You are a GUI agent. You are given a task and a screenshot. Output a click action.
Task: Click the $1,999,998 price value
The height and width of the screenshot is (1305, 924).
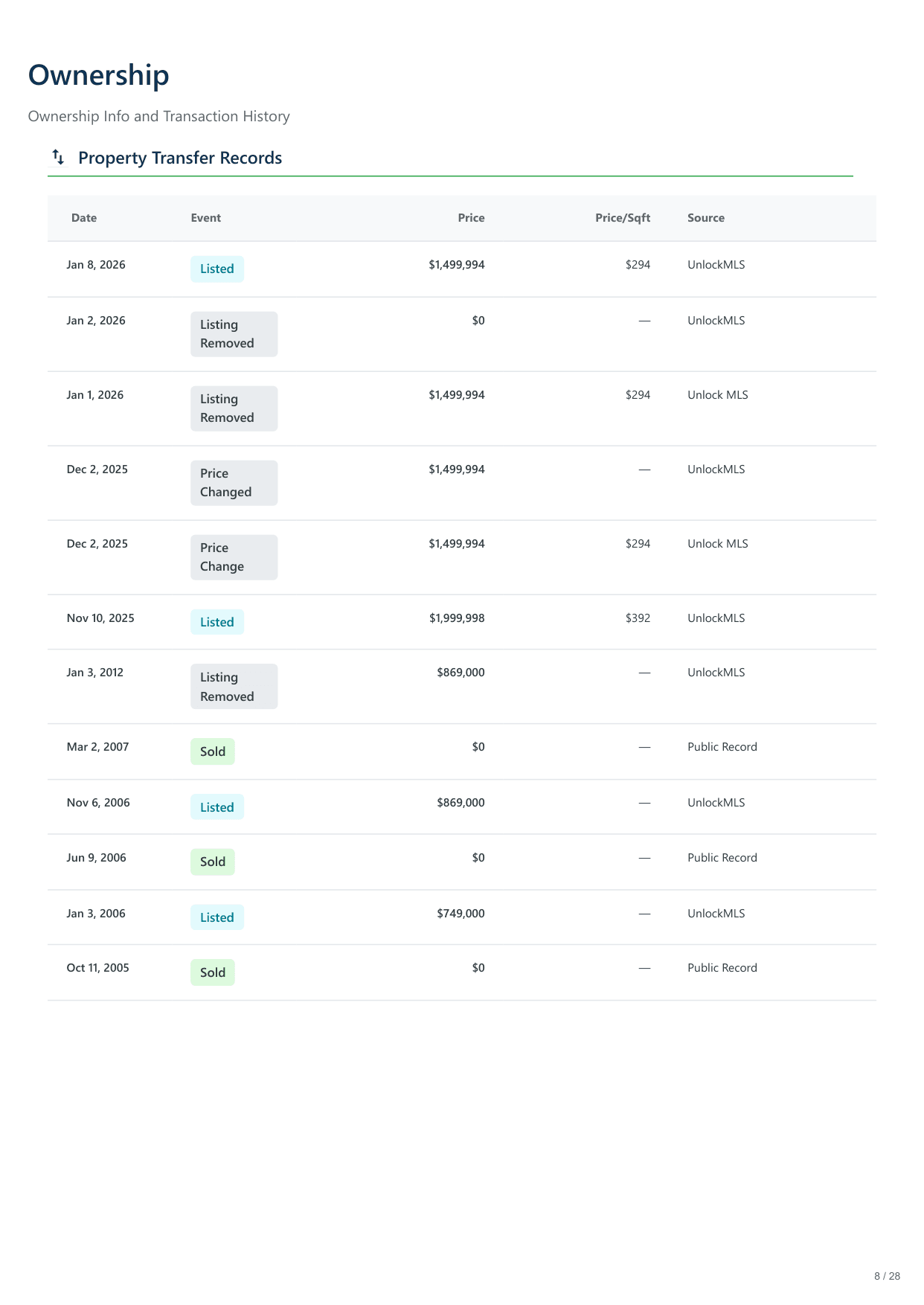pyautogui.click(x=456, y=618)
